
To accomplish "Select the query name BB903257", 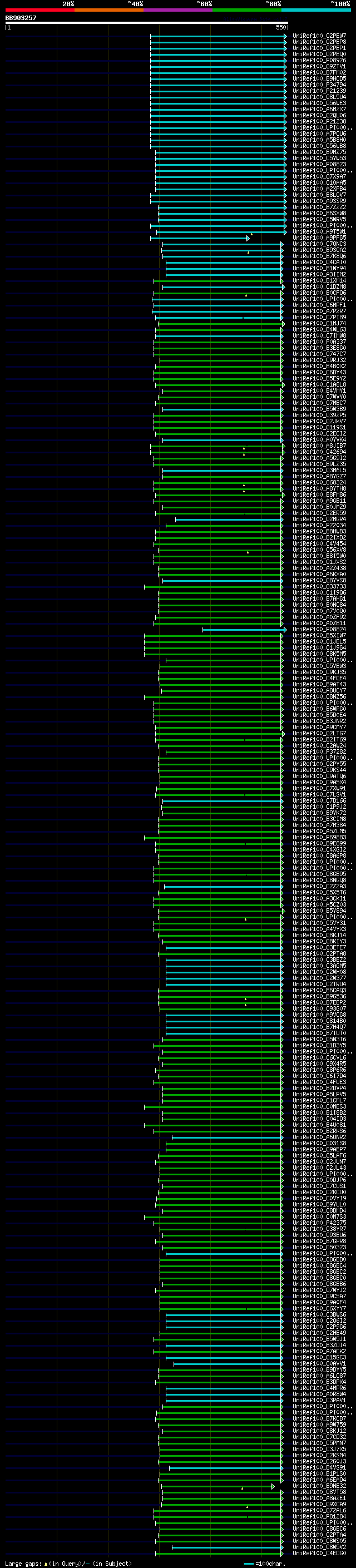I will point(21,18).
